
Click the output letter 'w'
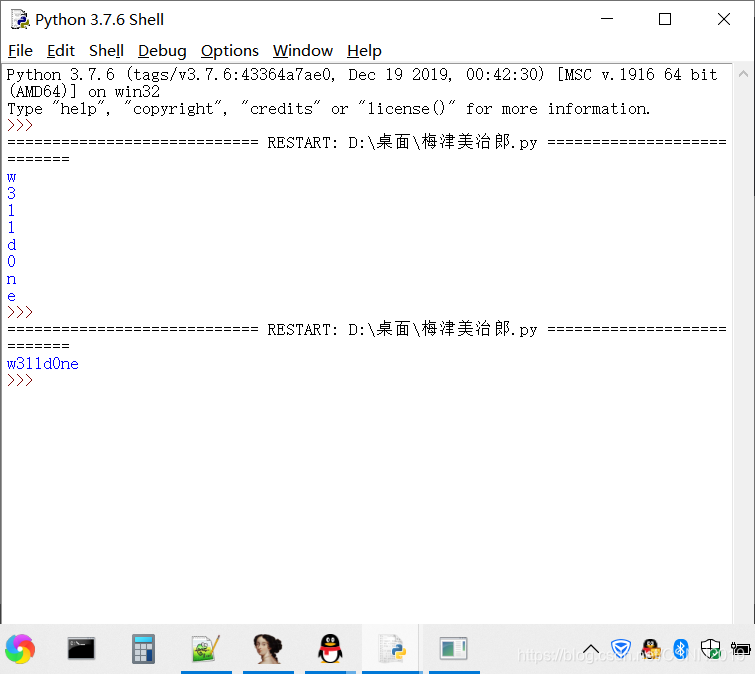coord(12,177)
